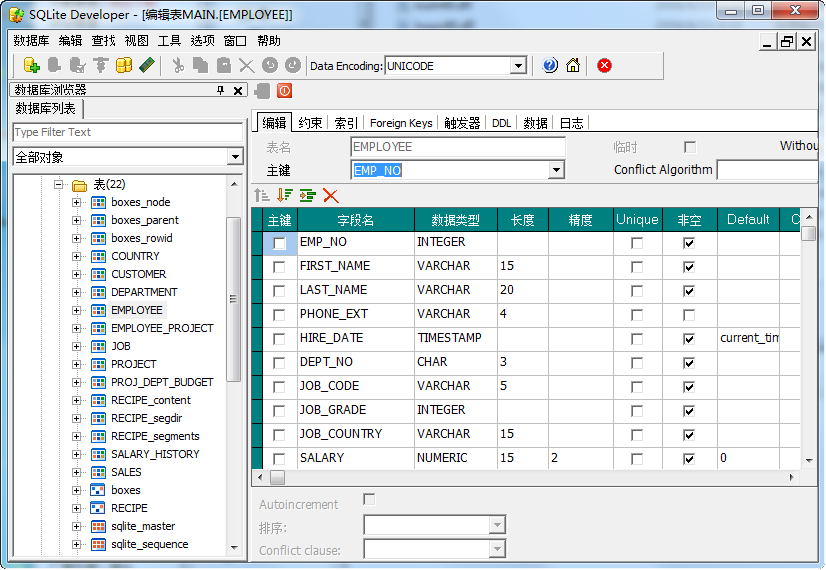Pin the 数据库浏览器 panel with pushpin icon
The height and width of the screenshot is (570, 826).
pos(221,90)
